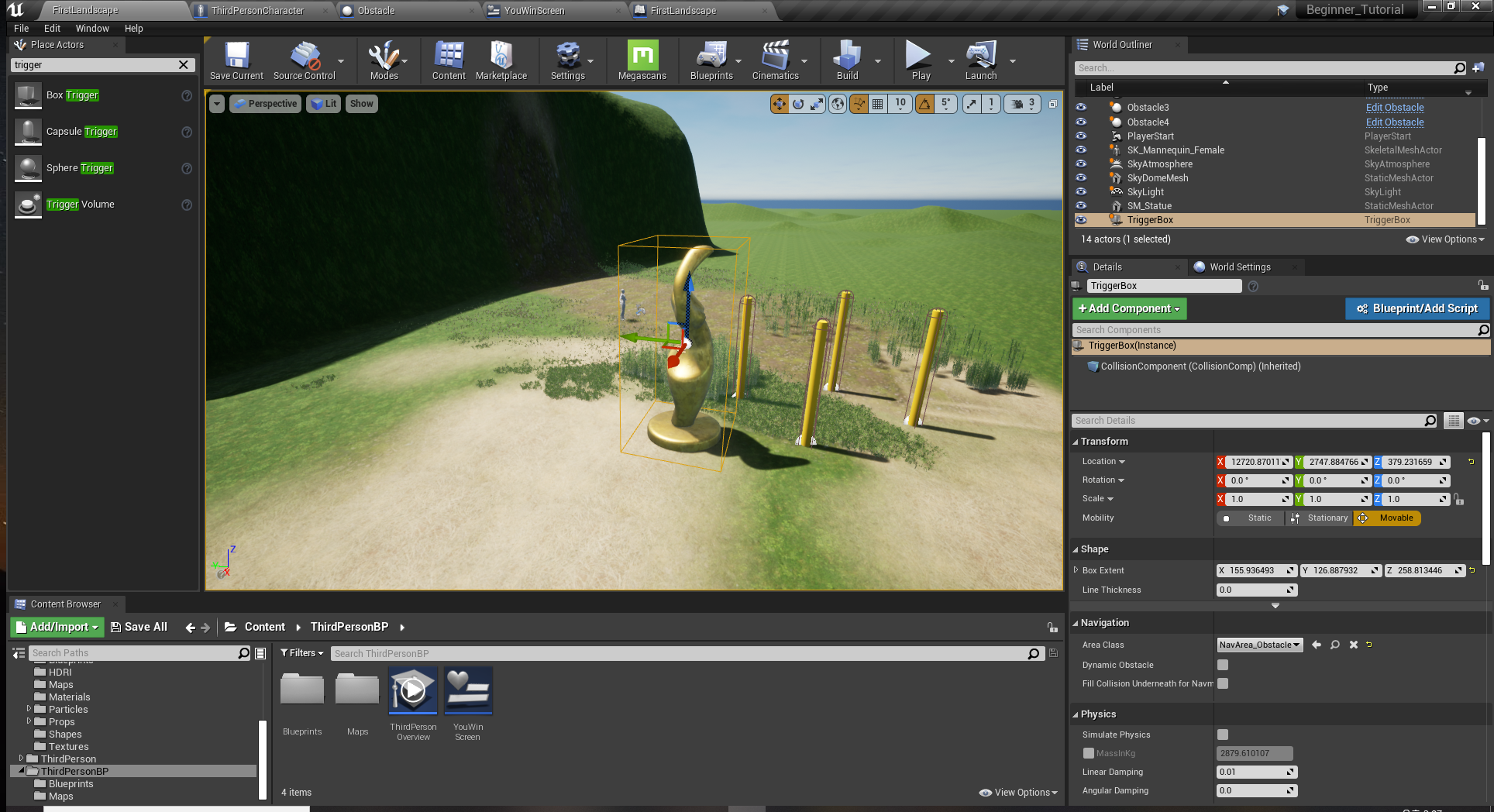Clear the trigger search text
The image size is (1494, 812).
[184, 65]
